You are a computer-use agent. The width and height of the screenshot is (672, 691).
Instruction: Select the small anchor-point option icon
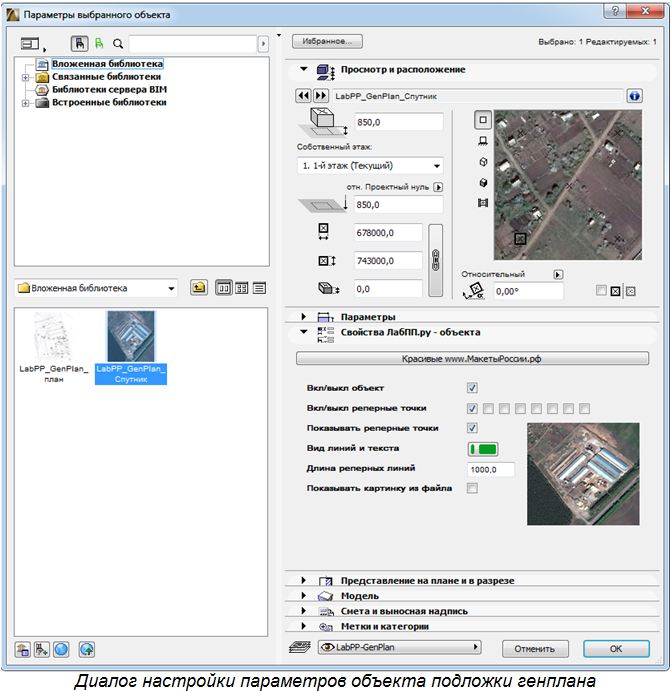(631, 291)
